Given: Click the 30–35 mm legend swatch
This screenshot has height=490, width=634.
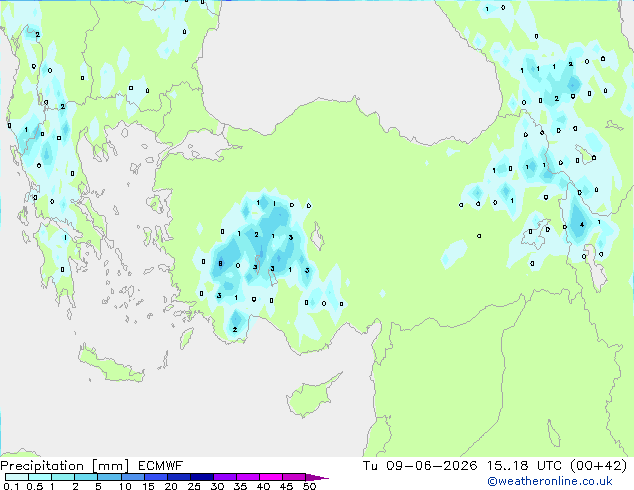Looking at the screenshot, I should [225, 477].
